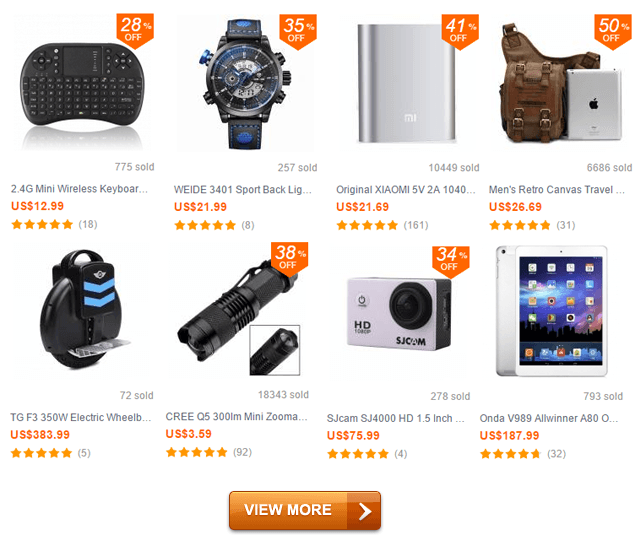The height and width of the screenshot is (542, 635).
Task: Click the 34% OFF badge on the SJcam camera
Action: pos(451,262)
